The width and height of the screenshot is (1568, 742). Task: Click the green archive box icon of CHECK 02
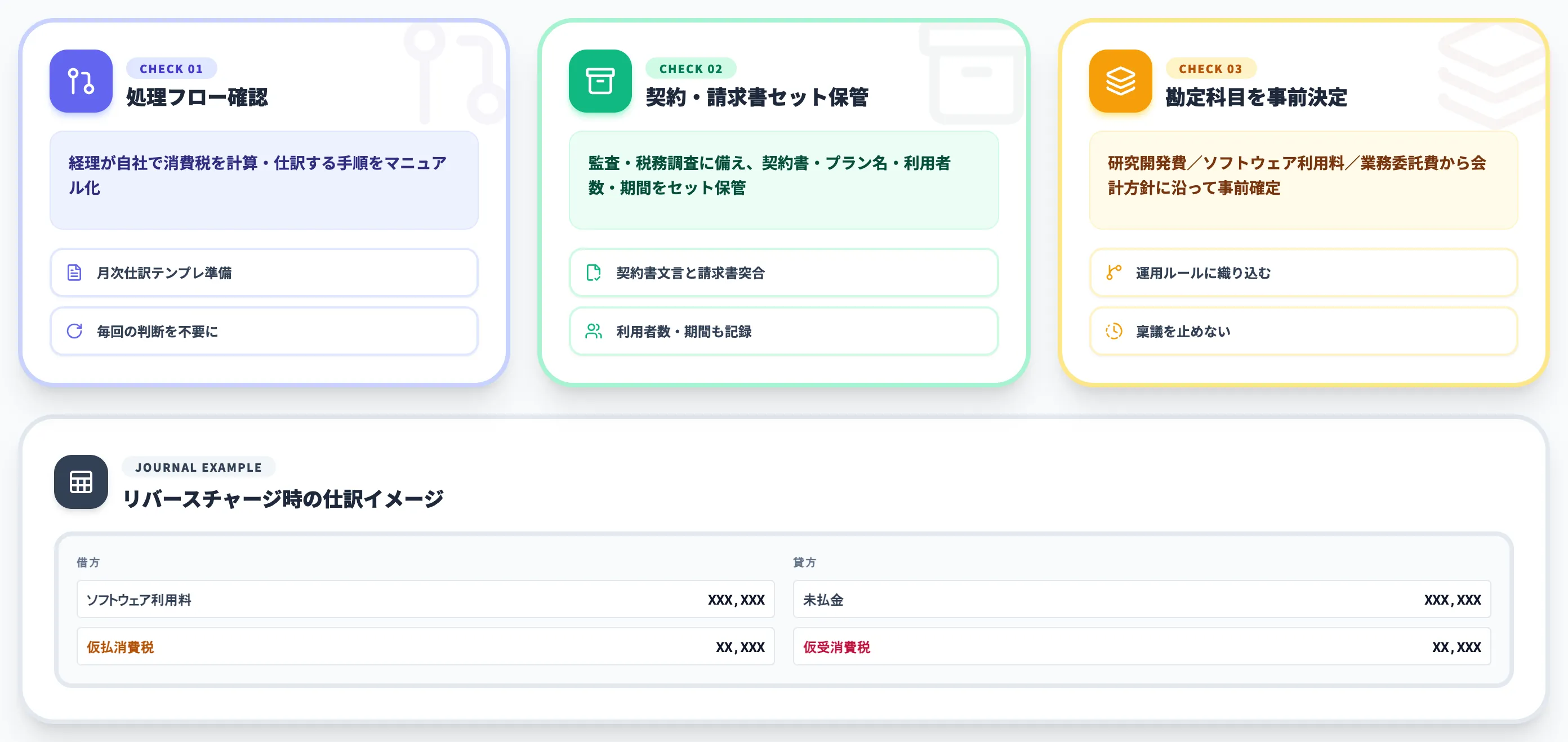[x=600, y=81]
